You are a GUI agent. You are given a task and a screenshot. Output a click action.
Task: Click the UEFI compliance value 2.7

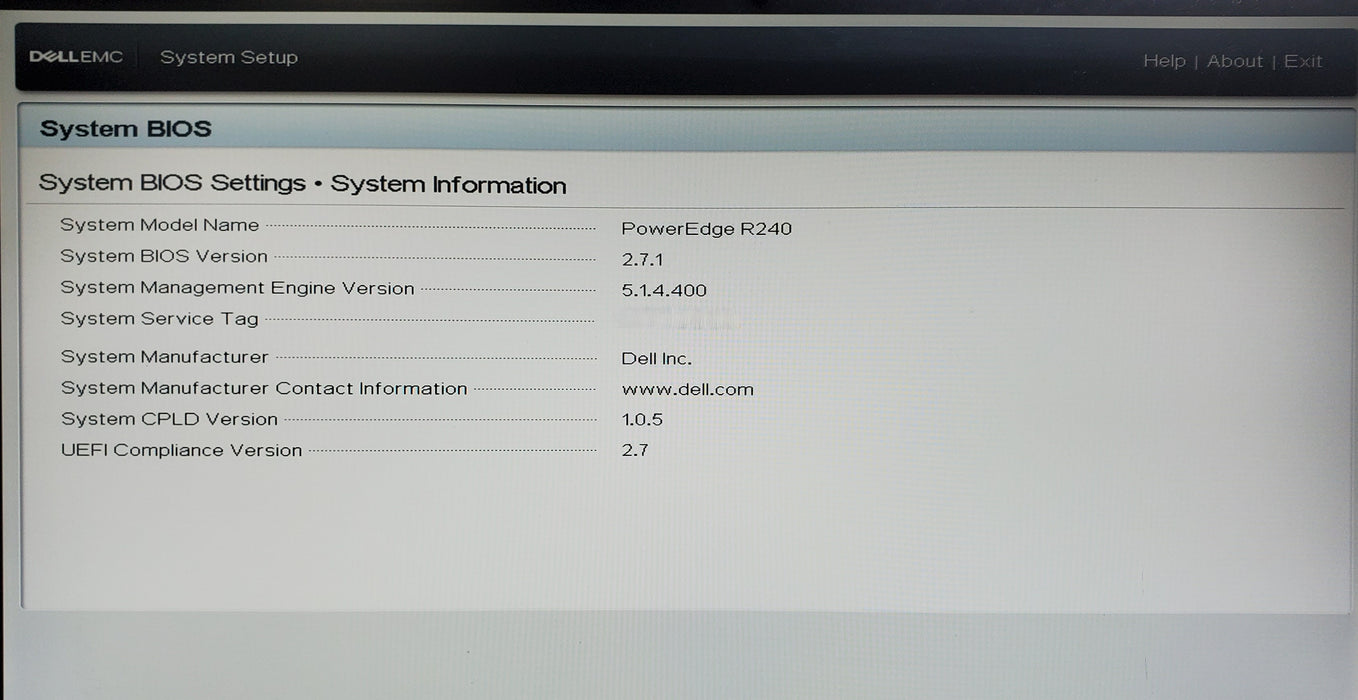(x=635, y=450)
